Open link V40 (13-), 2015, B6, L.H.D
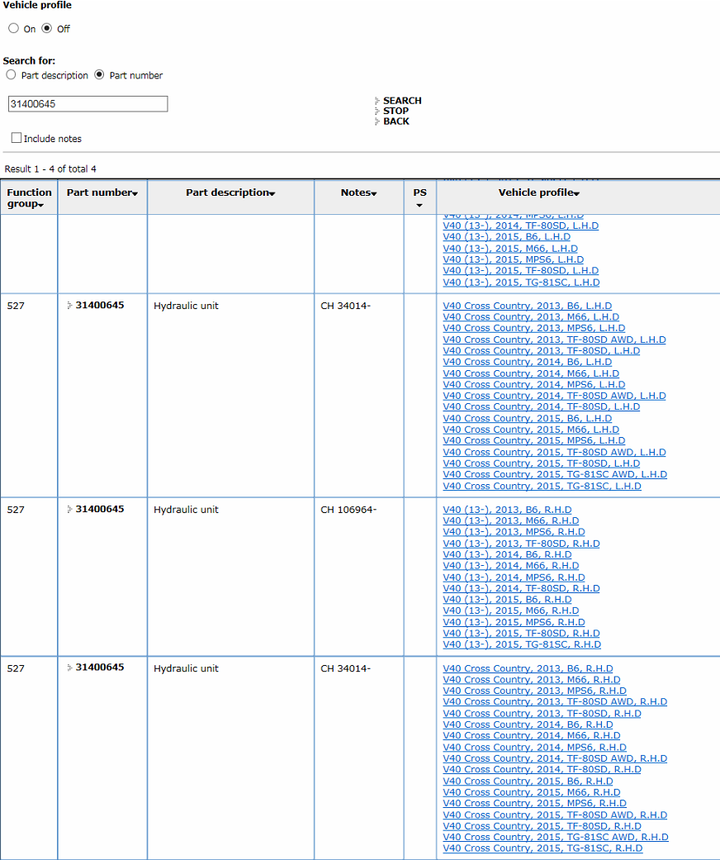 (x=506, y=237)
